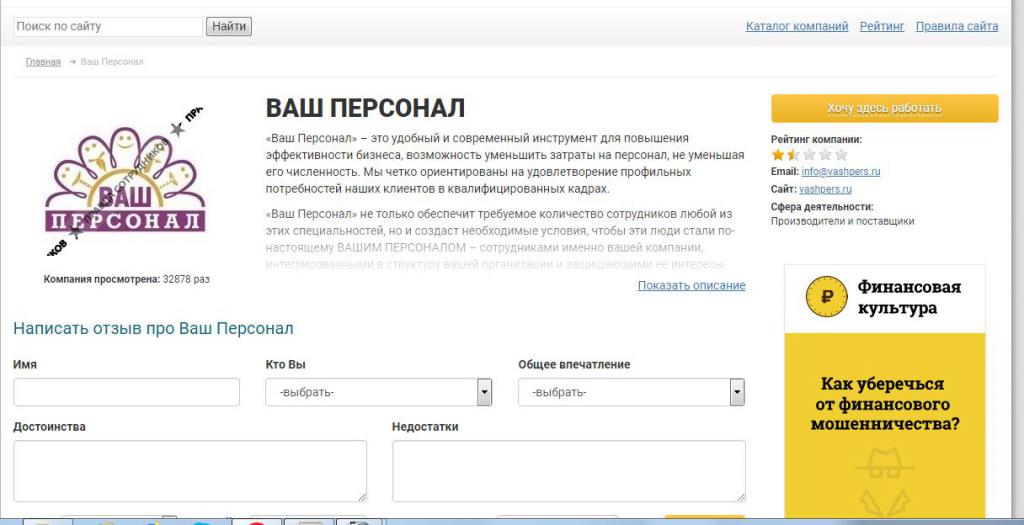The height and width of the screenshot is (525, 1024).
Task: Click the Недостатки text area
Action: [x=569, y=471]
